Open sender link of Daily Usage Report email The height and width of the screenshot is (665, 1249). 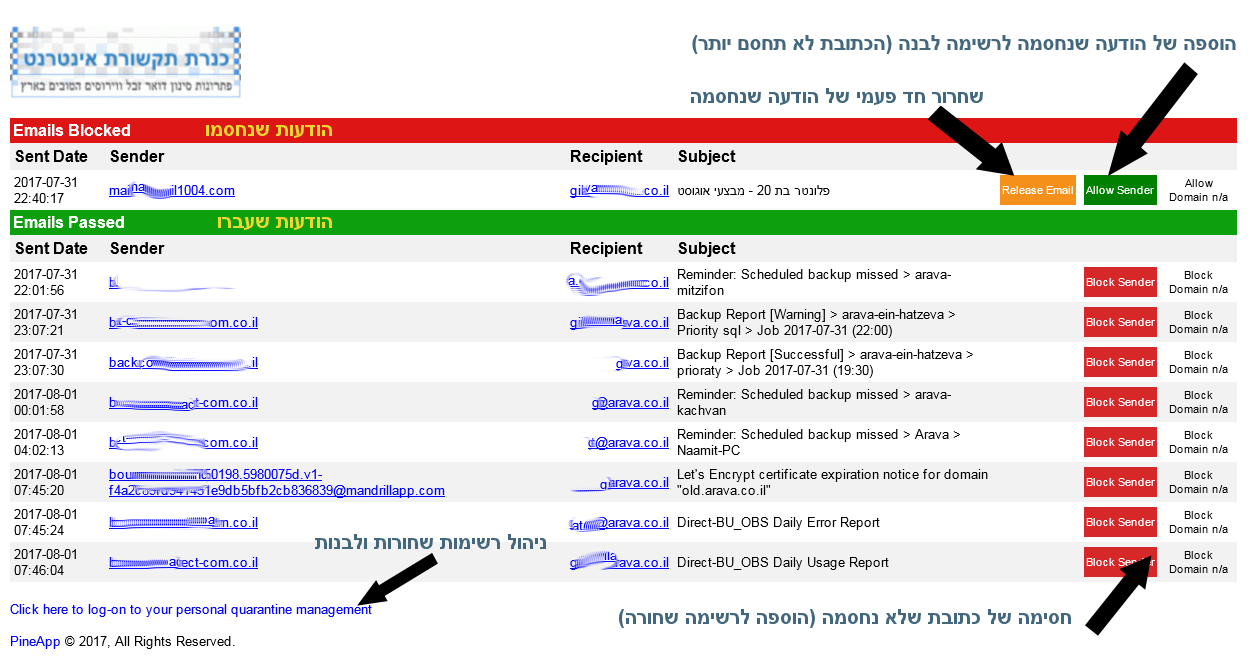click(x=184, y=562)
